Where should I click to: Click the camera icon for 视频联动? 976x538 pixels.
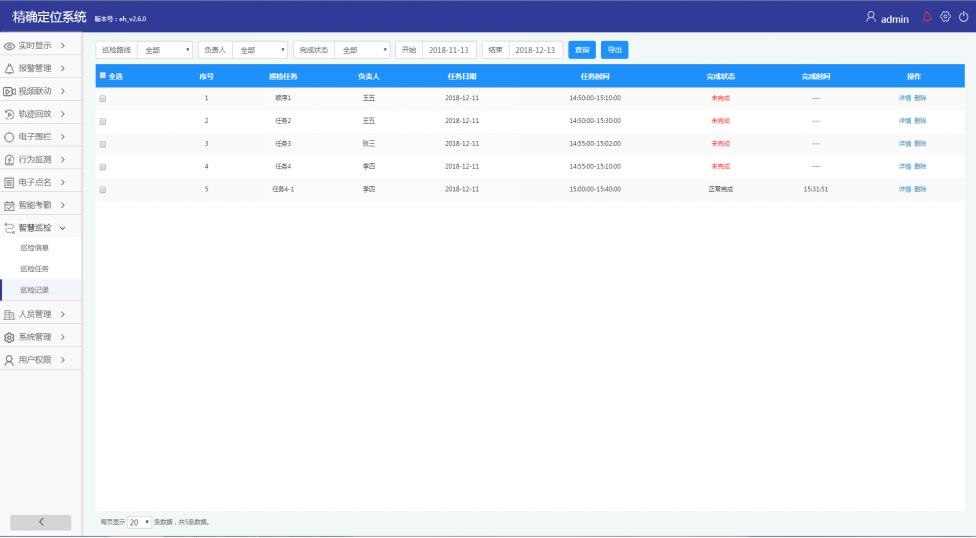tap(10, 91)
